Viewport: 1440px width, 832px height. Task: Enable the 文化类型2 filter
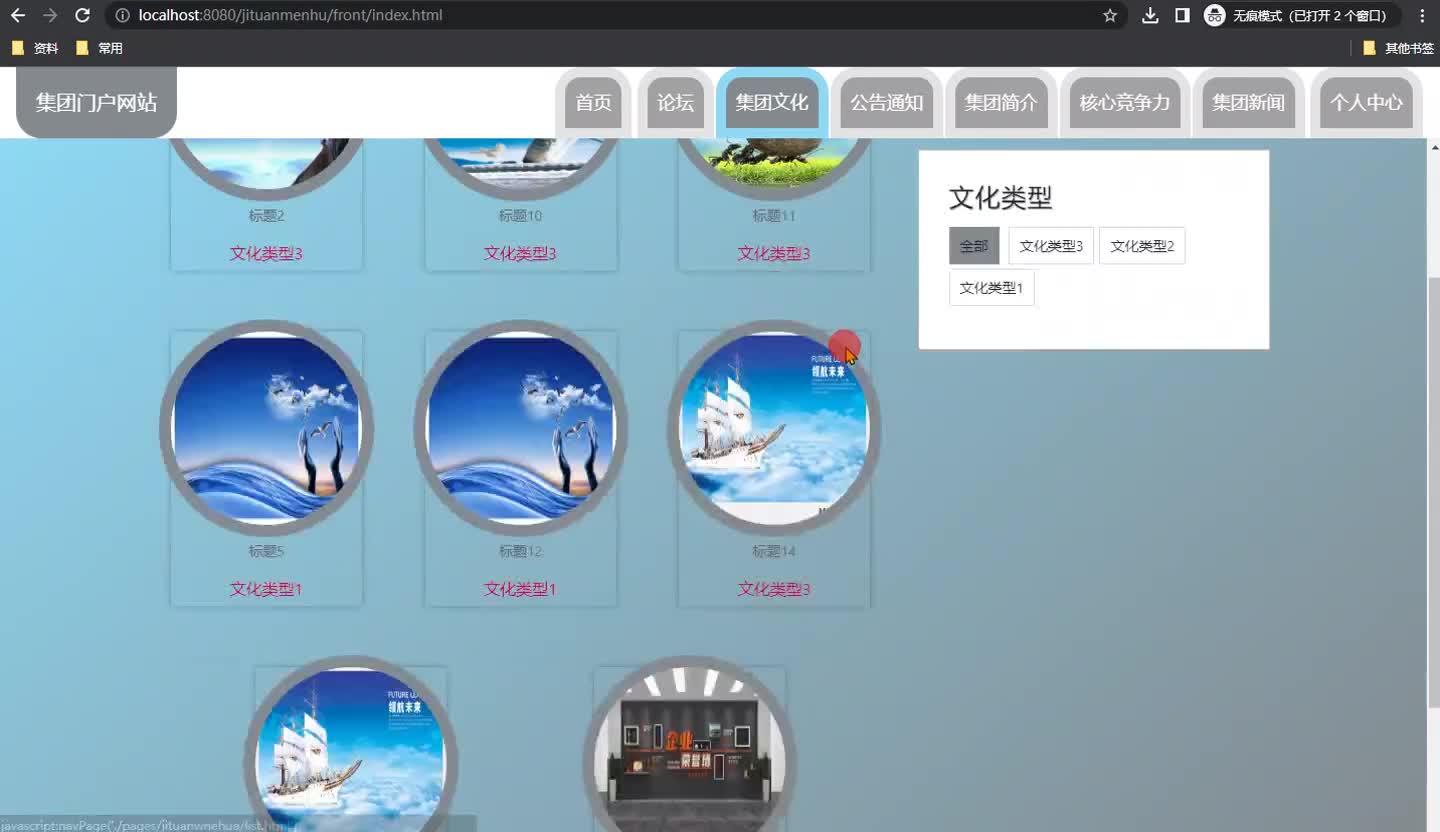[x=1142, y=245]
